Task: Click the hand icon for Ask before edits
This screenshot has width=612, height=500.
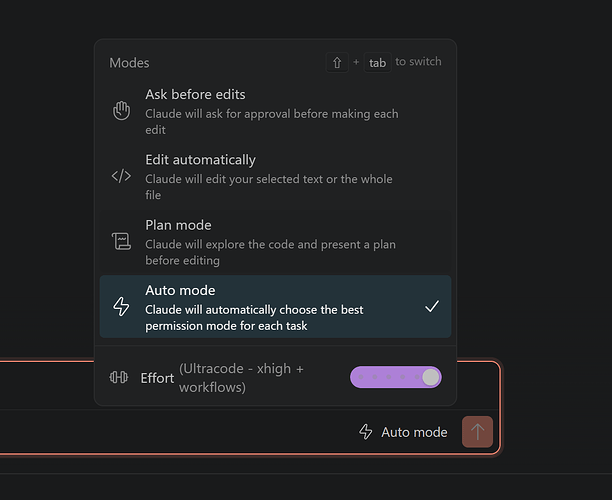Action: click(121, 110)
